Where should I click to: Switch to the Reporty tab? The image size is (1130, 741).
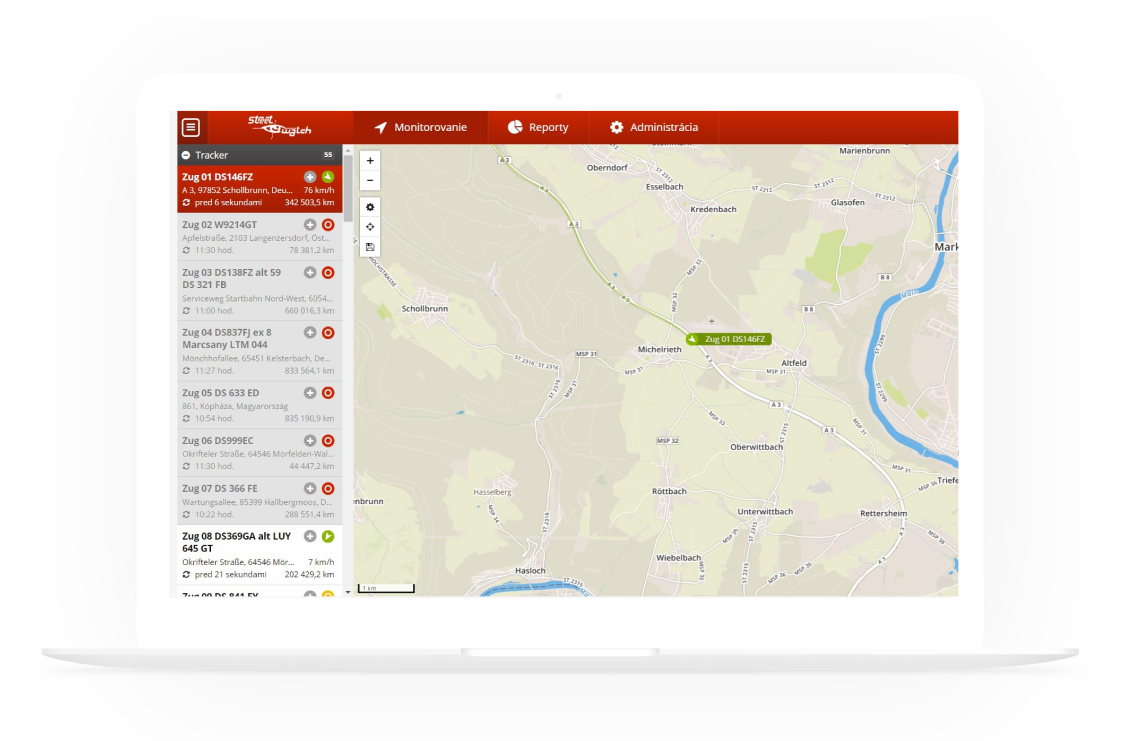click(x=538, y=128)
